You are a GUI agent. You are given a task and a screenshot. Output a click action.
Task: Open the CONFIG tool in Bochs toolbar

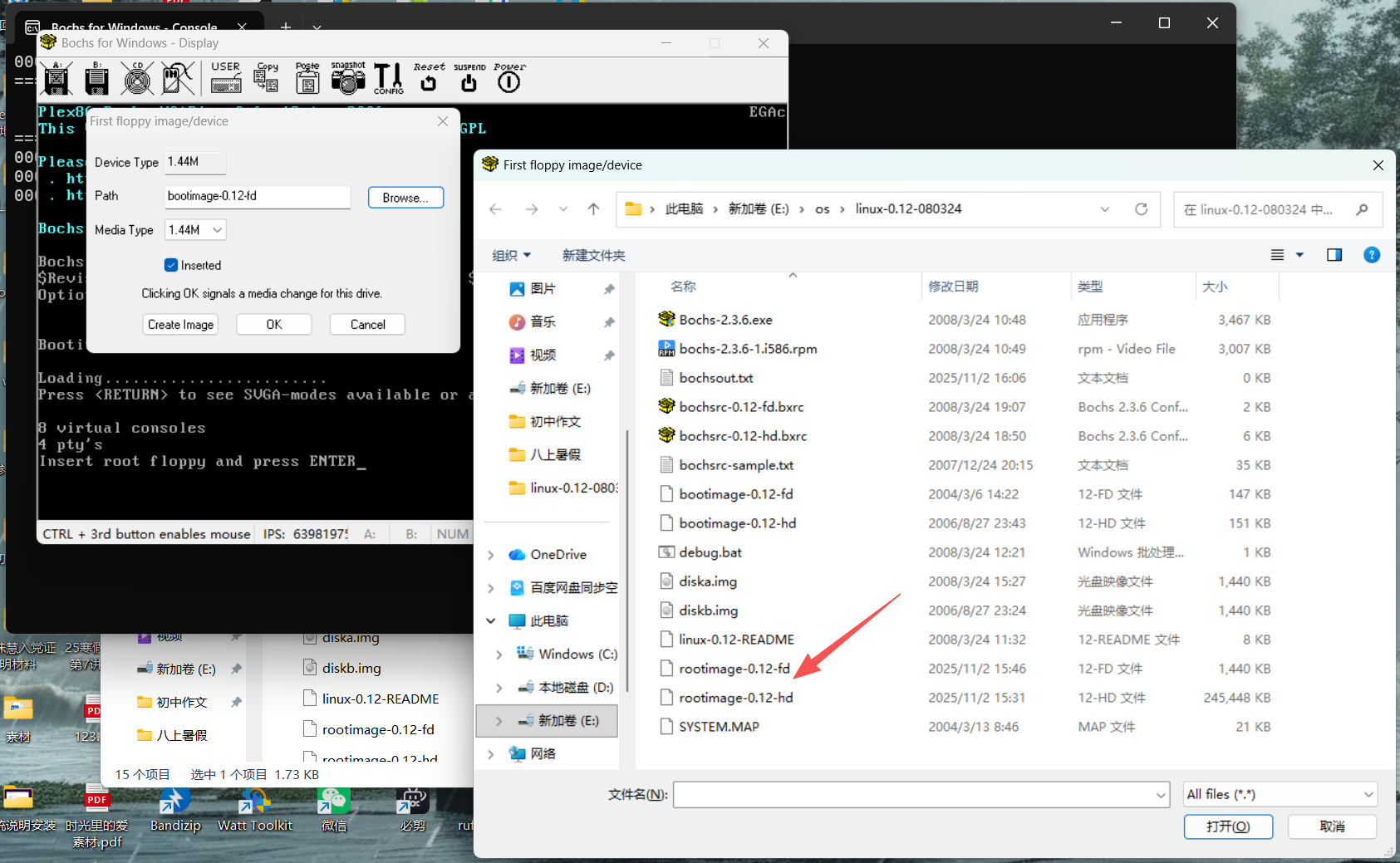click(388, 78)
